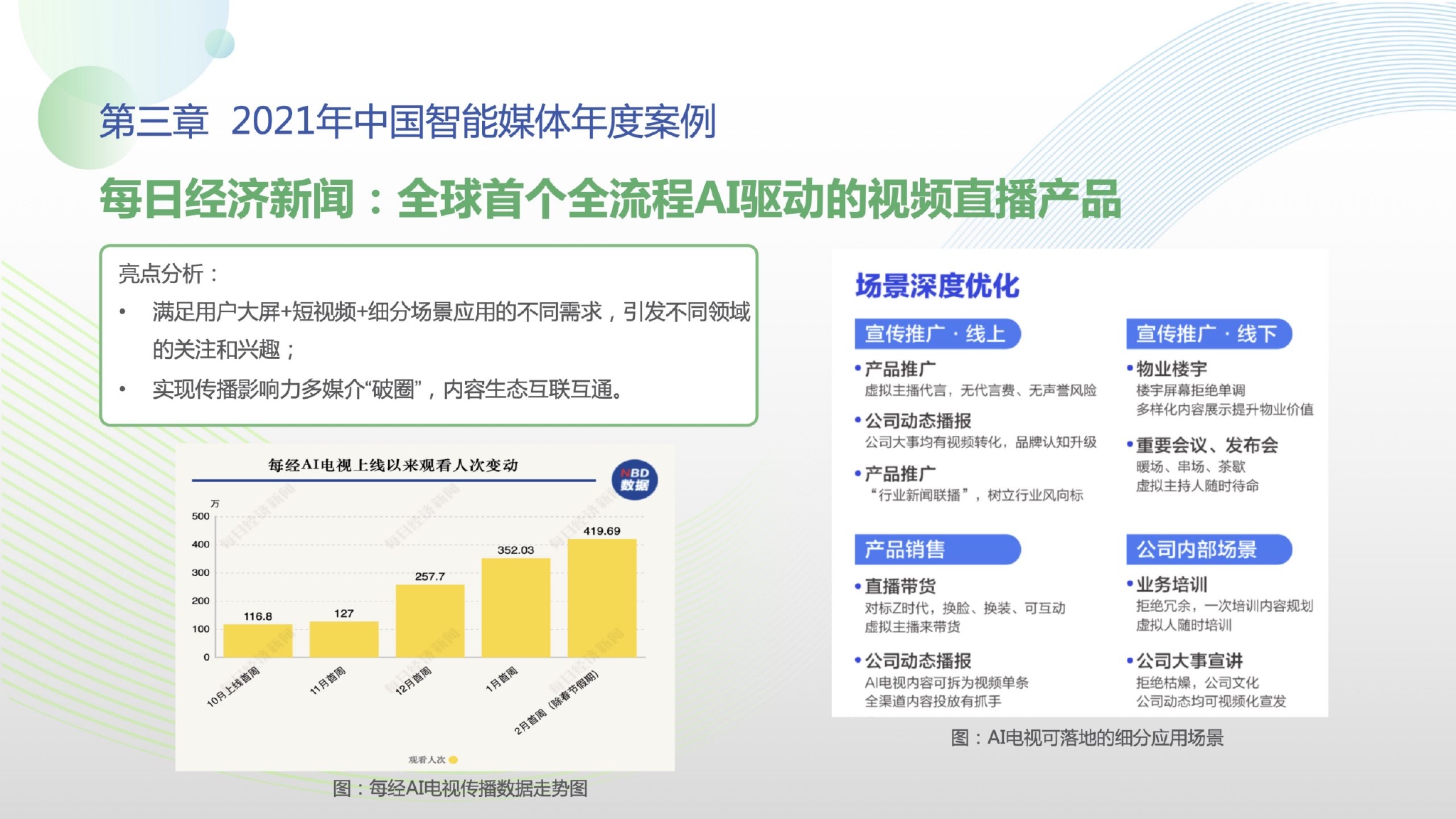
Task: Click the text 全渠道内容投放有抓手
Action: [933, 702]
